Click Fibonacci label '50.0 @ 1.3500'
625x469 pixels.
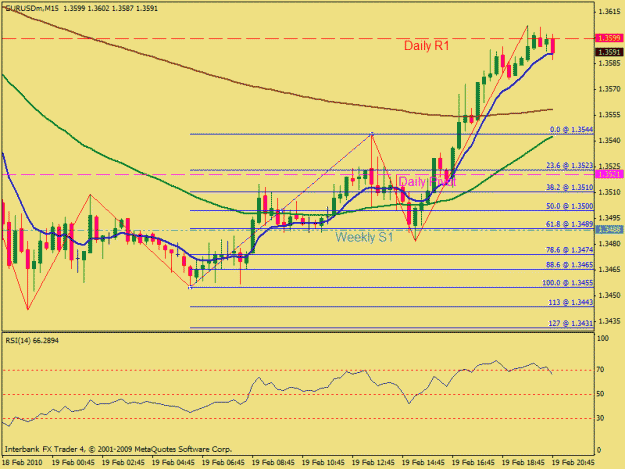(569, 206)
